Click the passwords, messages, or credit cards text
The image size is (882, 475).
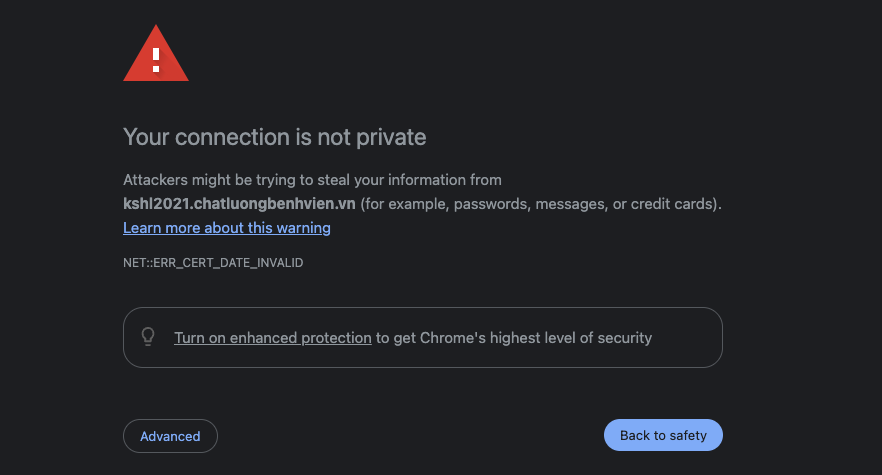click(x=583, y=204)
